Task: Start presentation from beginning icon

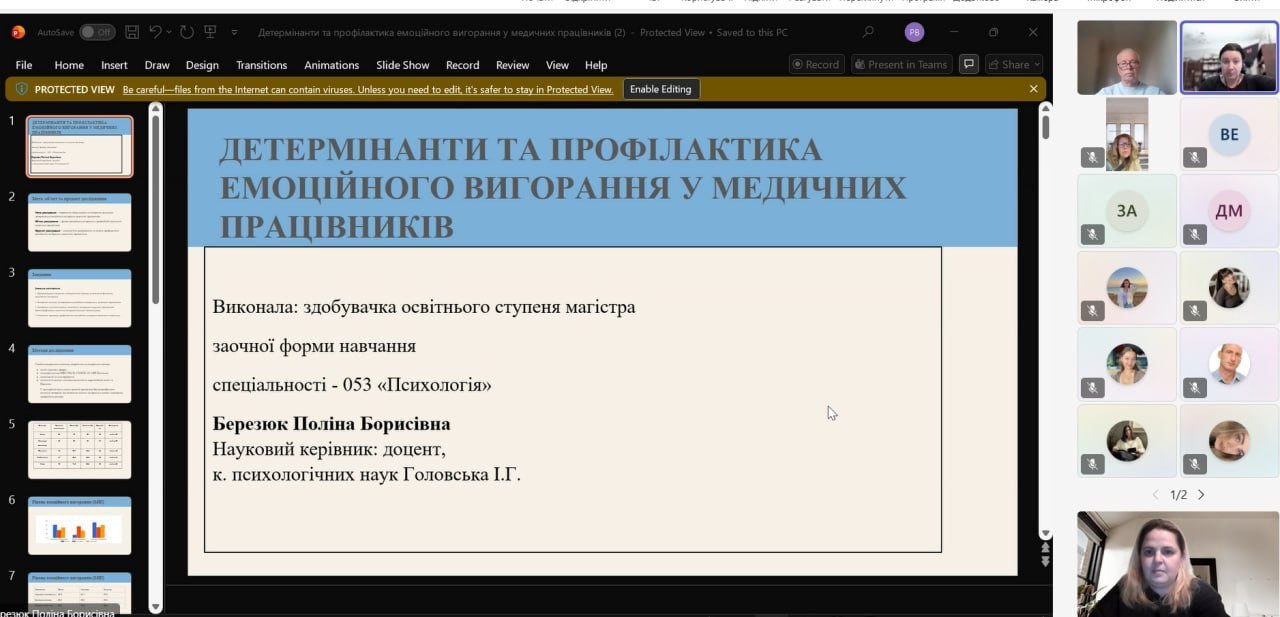Action: (x=210, y=32)
